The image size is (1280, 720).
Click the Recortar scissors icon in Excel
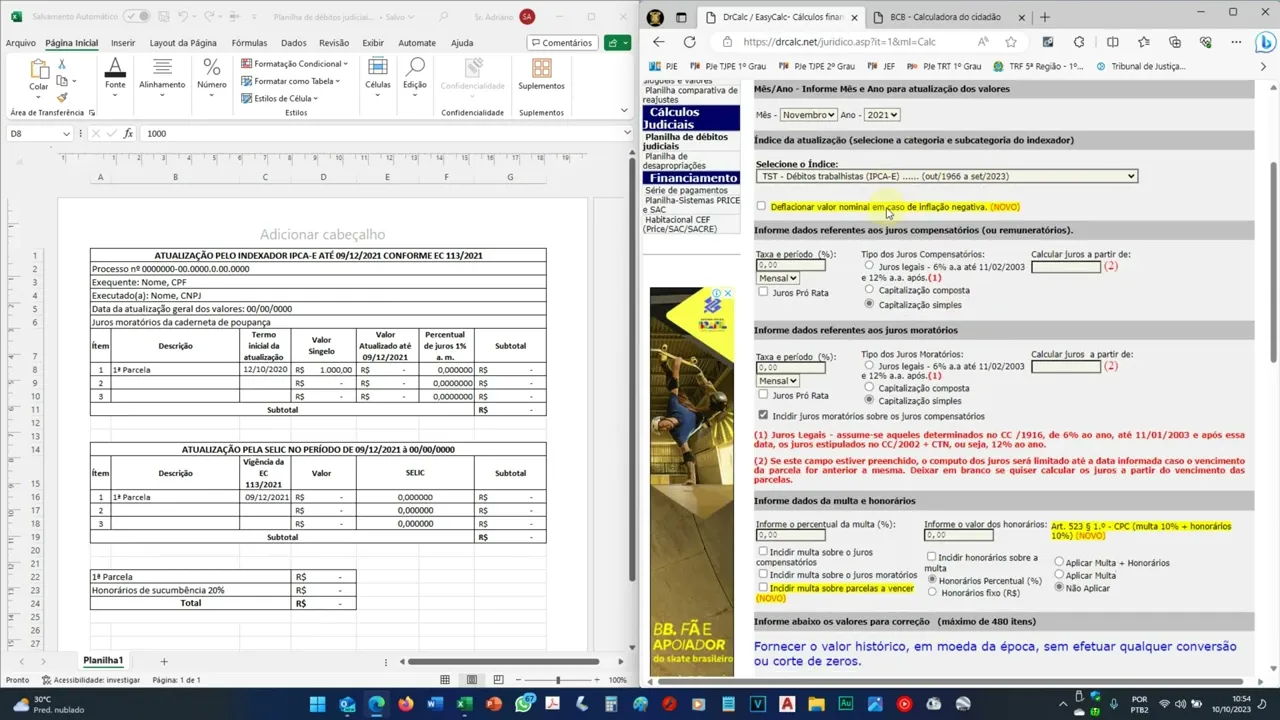pyautogui.click(x=62, y=64)
